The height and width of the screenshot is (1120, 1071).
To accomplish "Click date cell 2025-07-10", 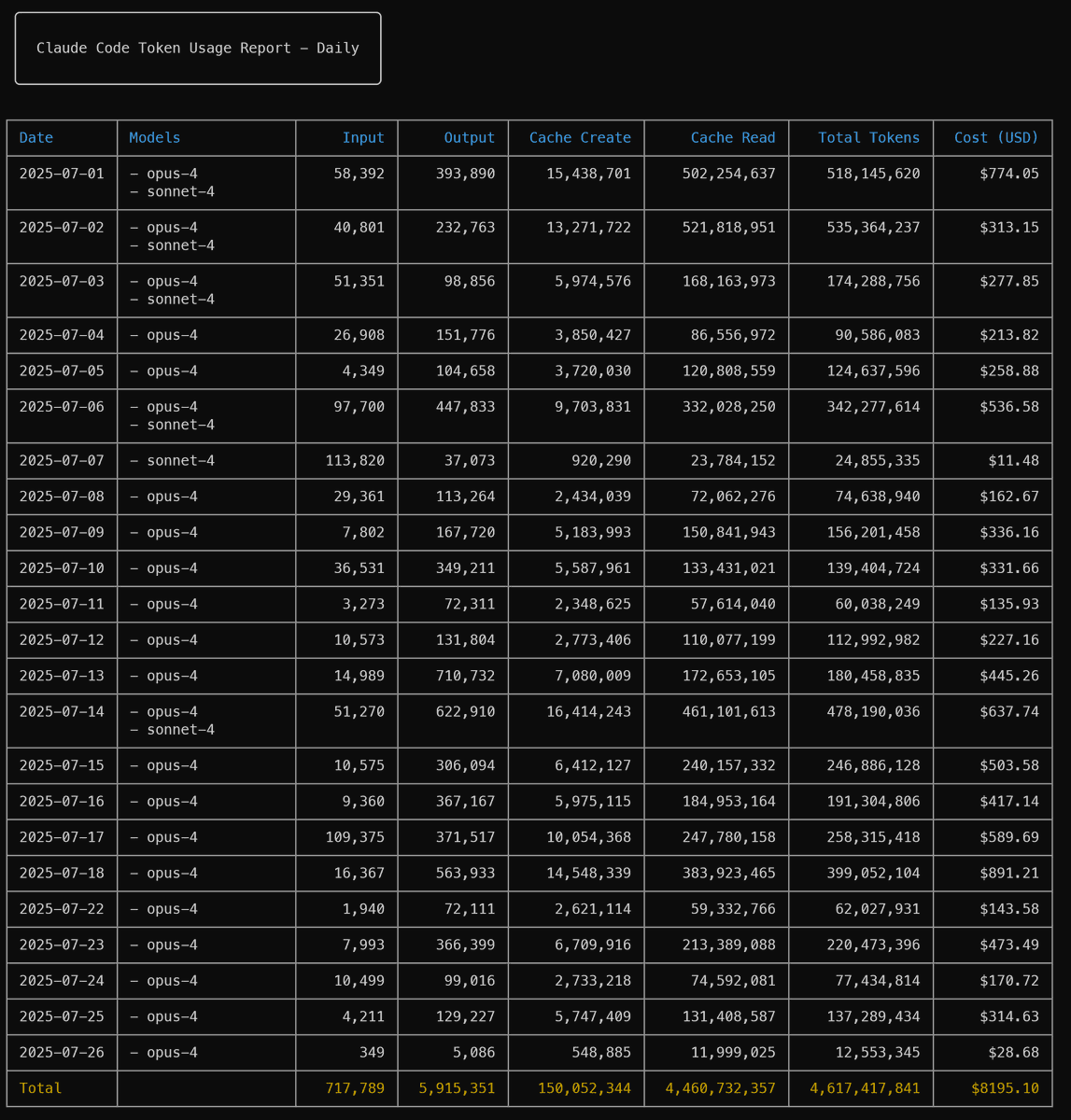I will (62, 568).
